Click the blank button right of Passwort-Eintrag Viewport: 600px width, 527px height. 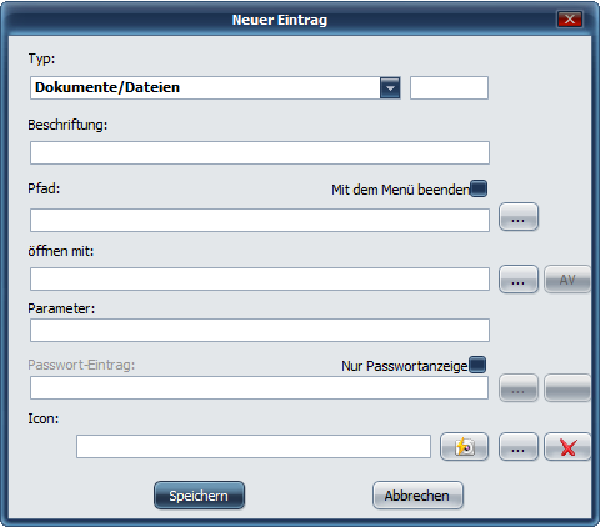[568, 388]
